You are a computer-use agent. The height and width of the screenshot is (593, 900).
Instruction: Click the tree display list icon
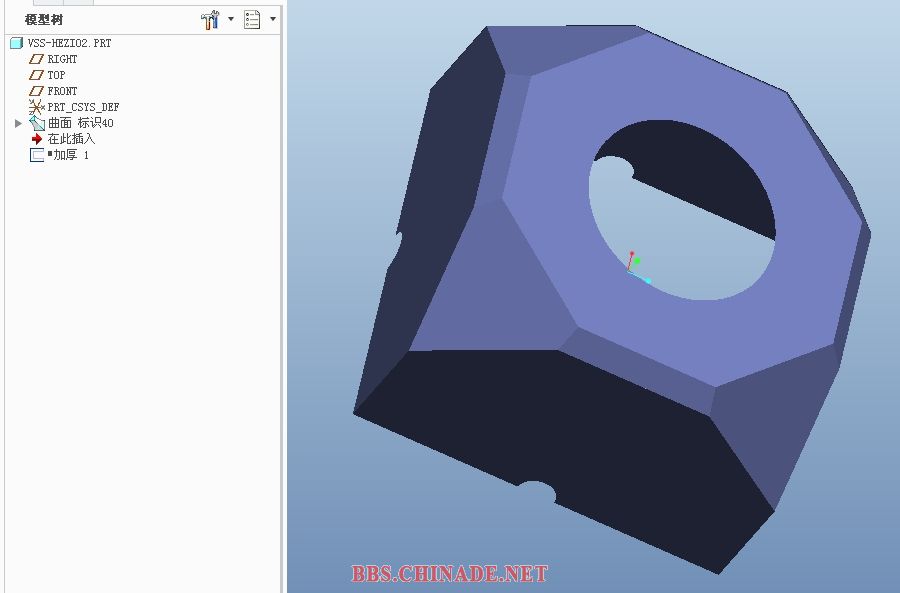click(252, 19)
